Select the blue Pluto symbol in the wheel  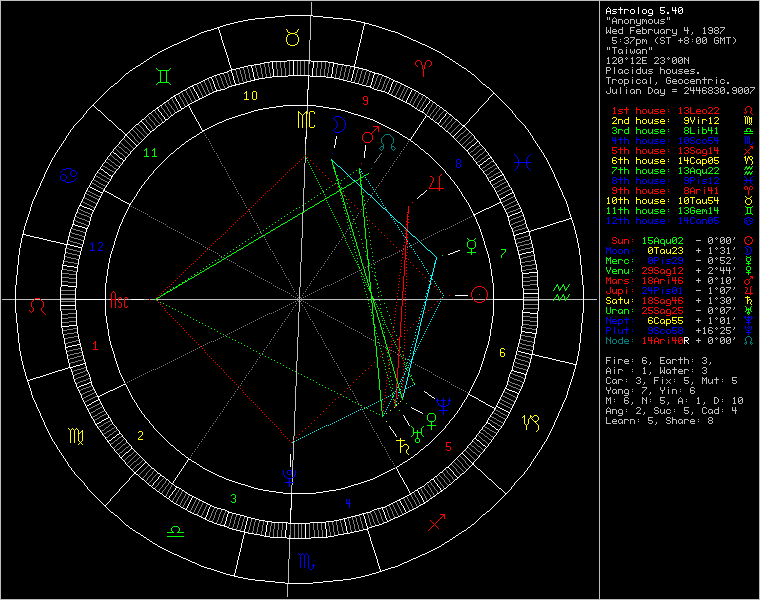click(290, 476)
